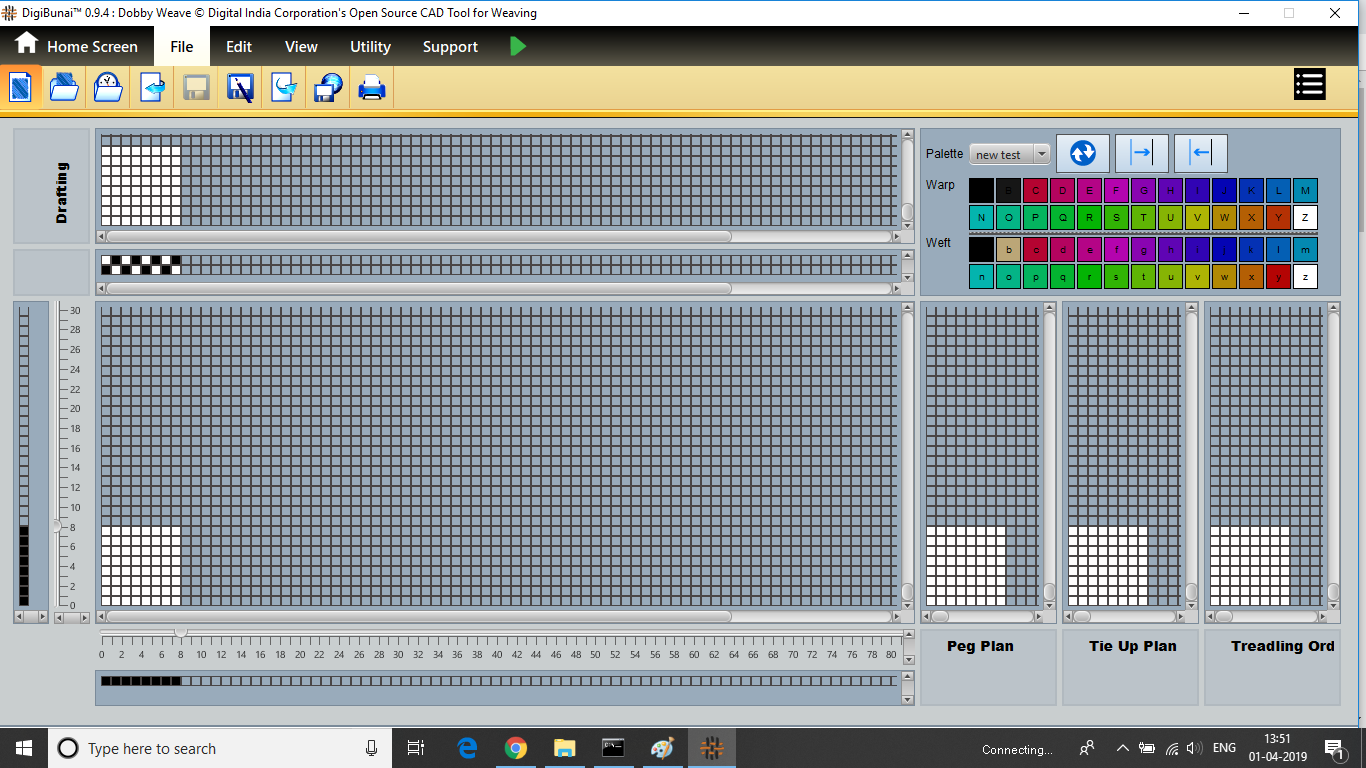Screen dimensions: 1366x768
Task: Open Chrome from the Windows taskbar
Action: [x=516, y=748]
